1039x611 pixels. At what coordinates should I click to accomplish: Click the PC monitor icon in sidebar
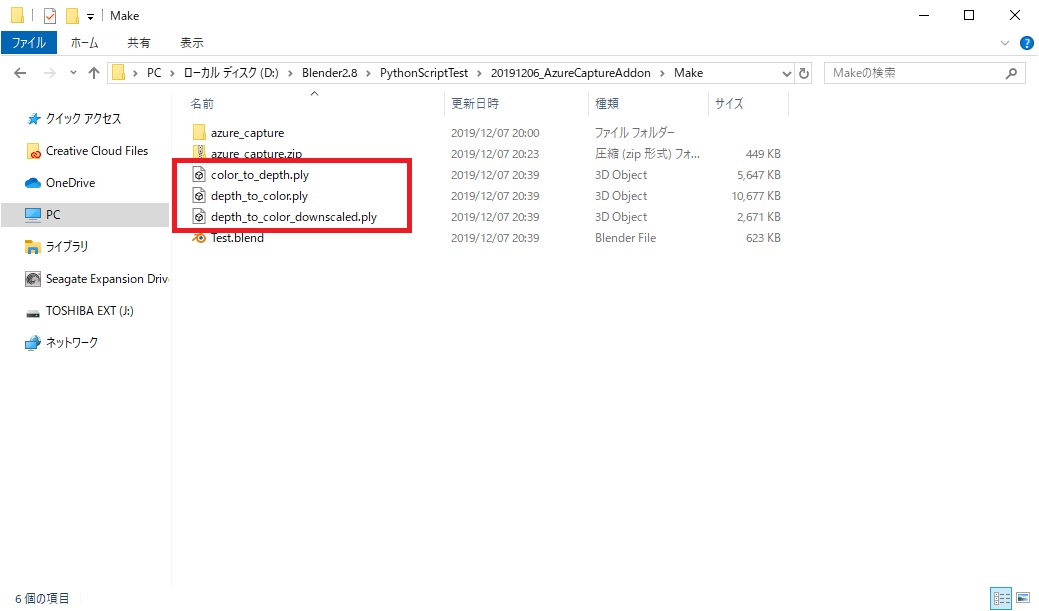(33, 215)
